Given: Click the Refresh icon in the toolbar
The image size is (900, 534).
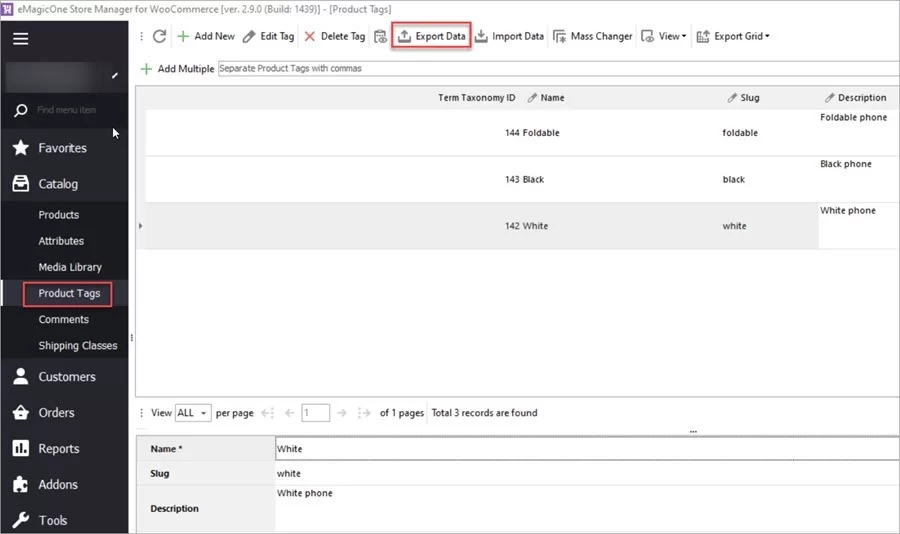Looking at the screenshot, I should tap(160, 36).
